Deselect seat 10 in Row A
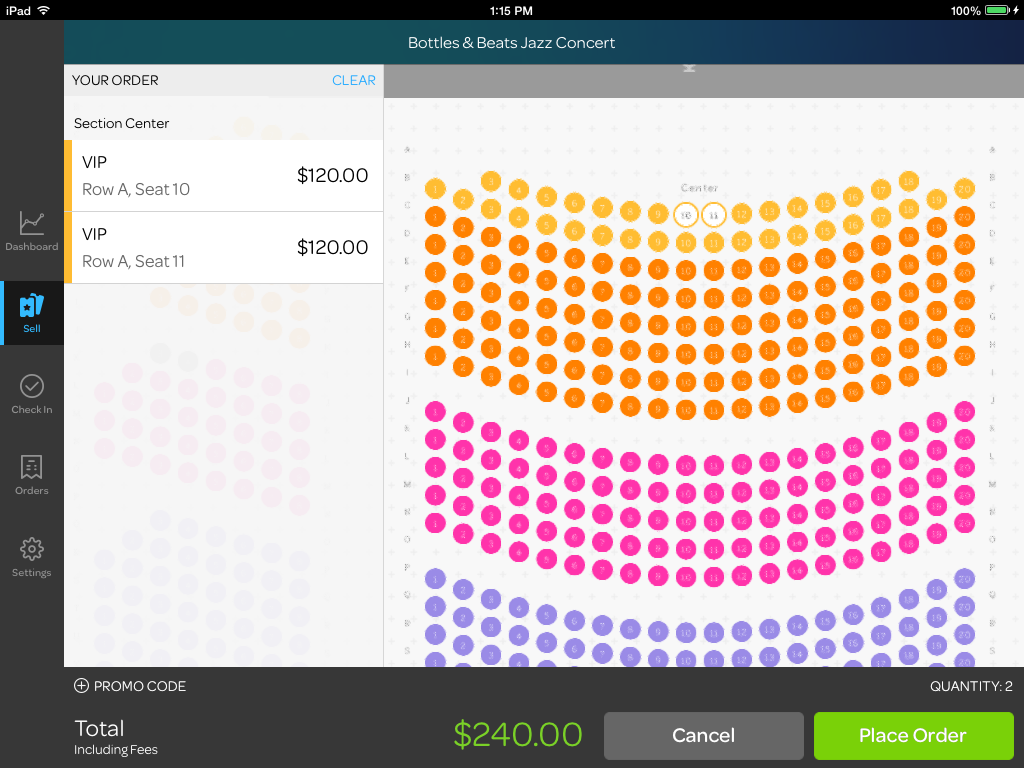The width and height of the screenshot is (1024, 768). click(687, 215)
